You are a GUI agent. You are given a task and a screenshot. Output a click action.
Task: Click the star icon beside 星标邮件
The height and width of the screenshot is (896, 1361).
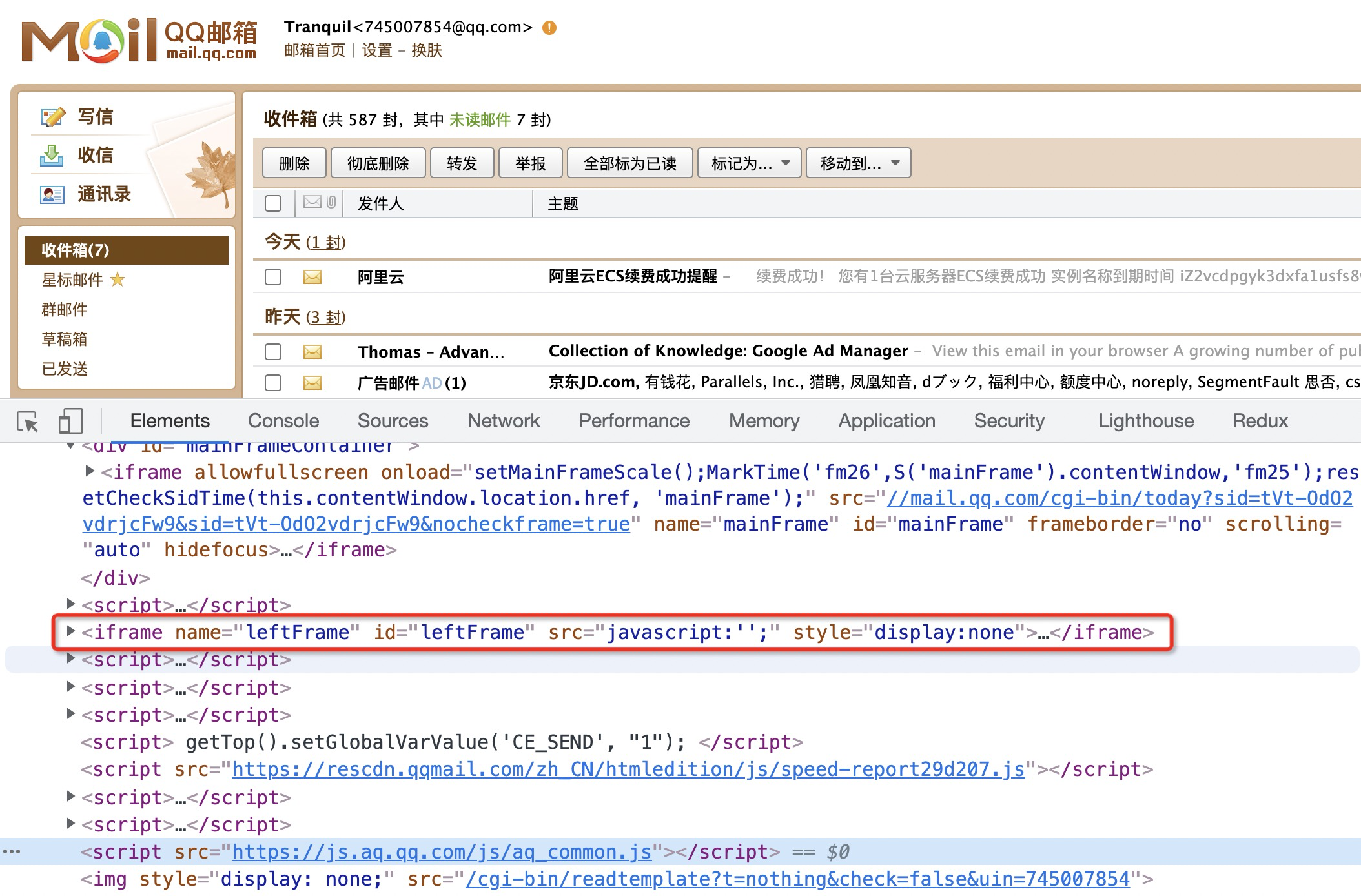pos(118,280)
